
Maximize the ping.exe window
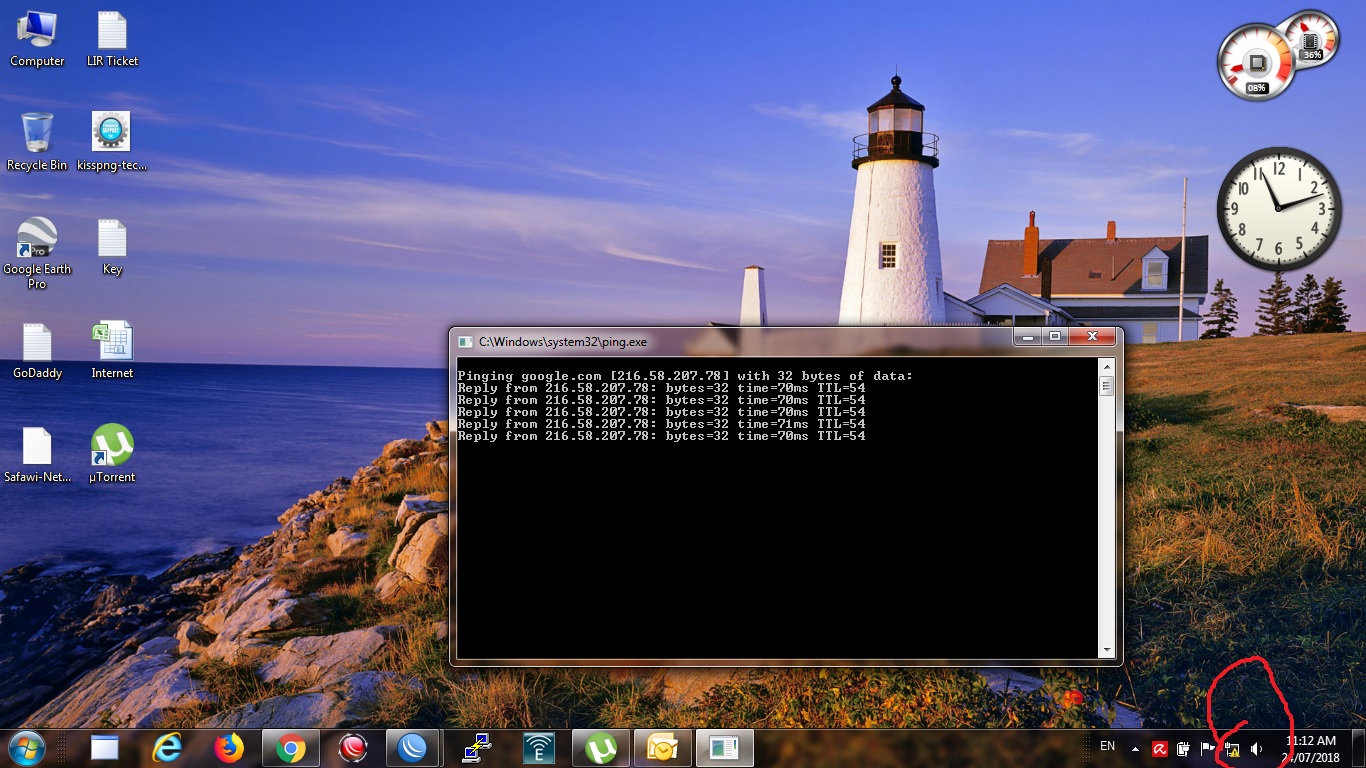coord(1055,337)
